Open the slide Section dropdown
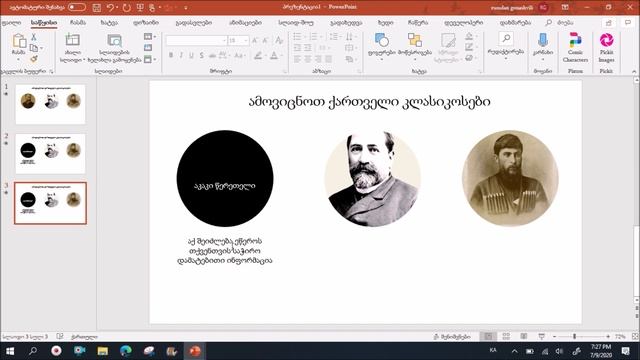The height and width of the screenshot is (360, 640). click(150, 60)
